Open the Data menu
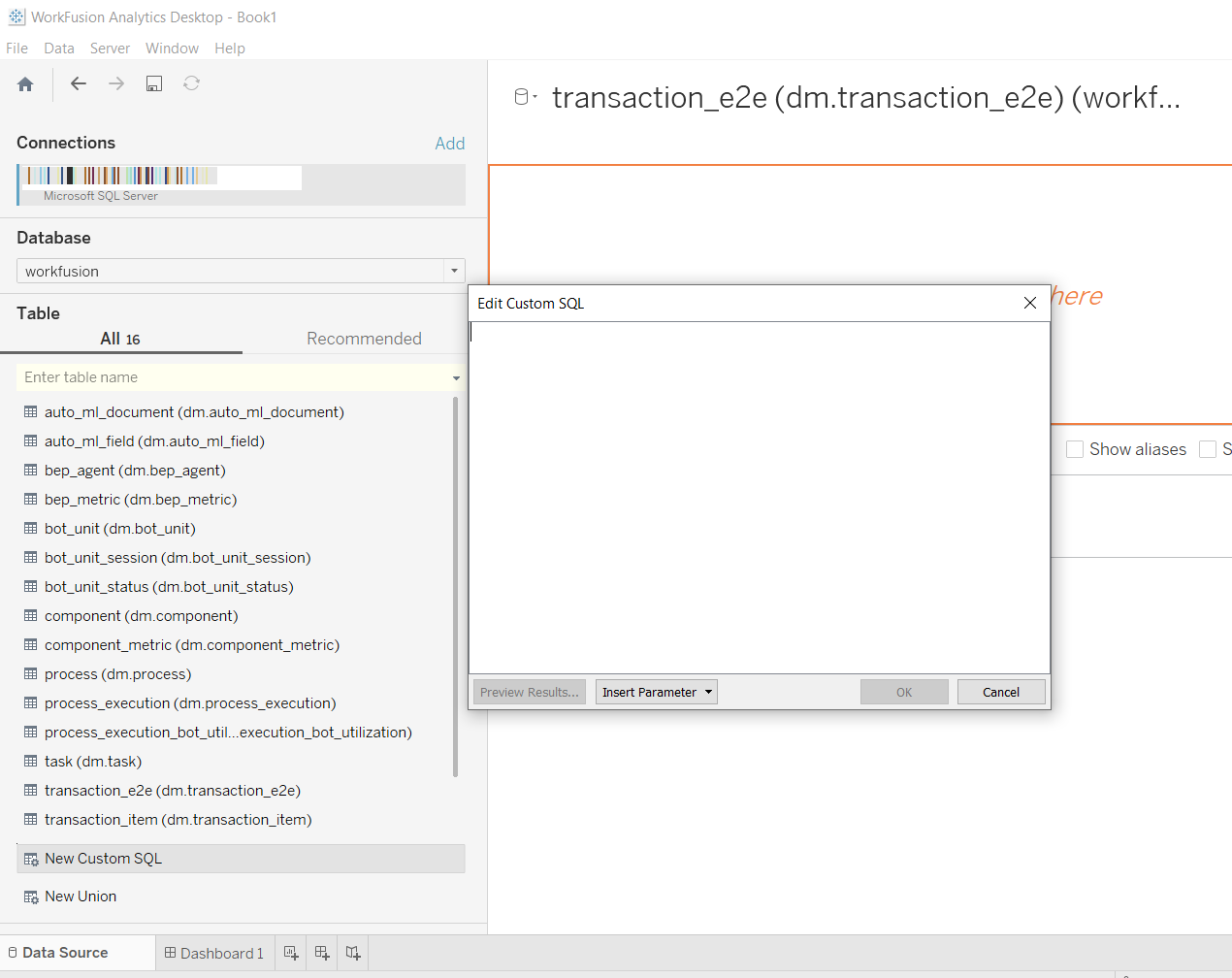The height and width of the screenshot is (978, 1232). coord(59,48)
